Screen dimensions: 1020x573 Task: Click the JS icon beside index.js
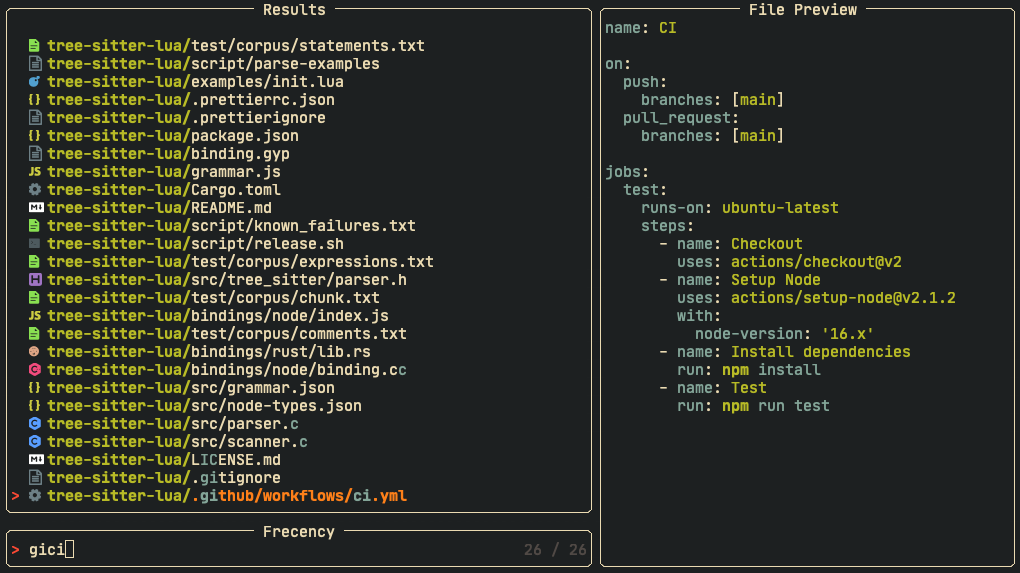pos(34,315)
